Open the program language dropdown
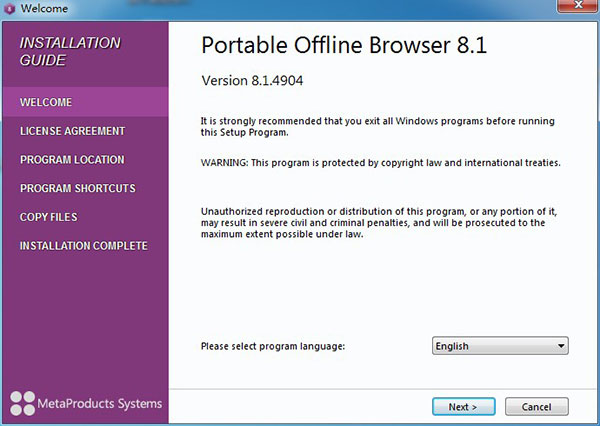Viewport: 600px width, 426px height. [500, 346]
